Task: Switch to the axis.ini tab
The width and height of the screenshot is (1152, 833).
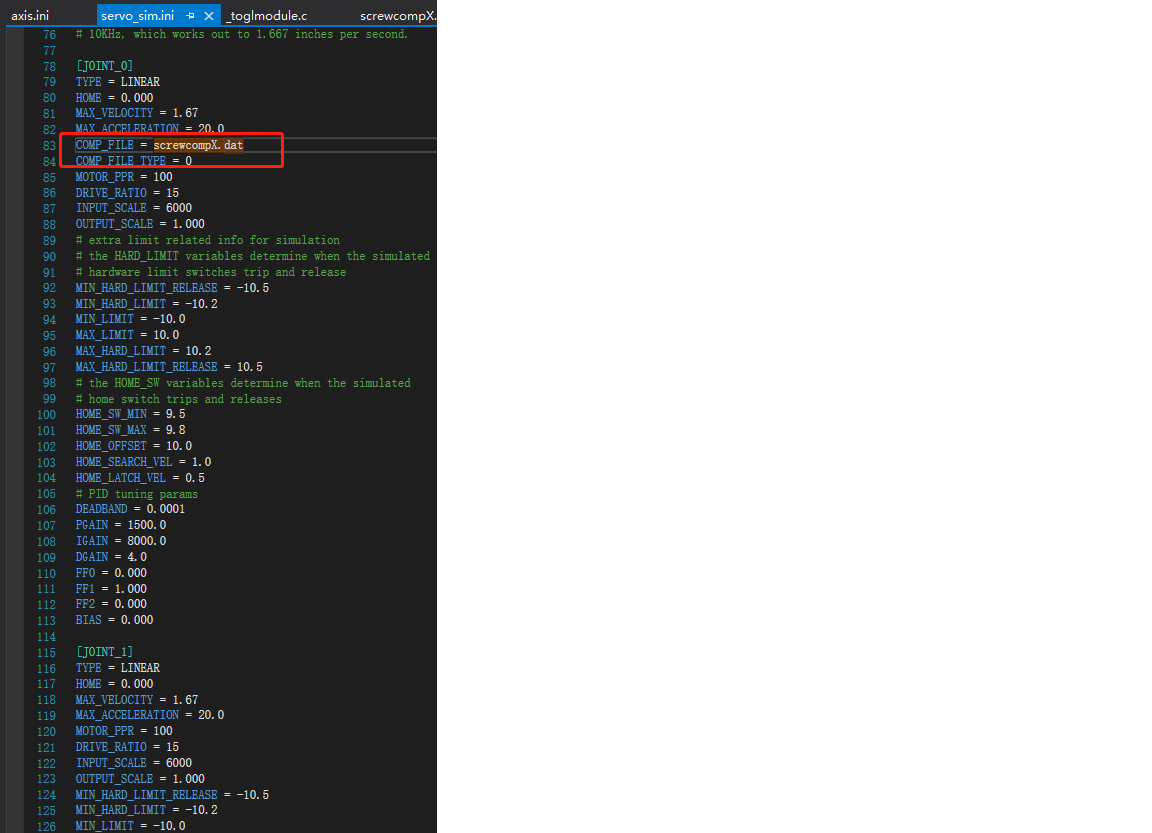Action: (30, 16)
